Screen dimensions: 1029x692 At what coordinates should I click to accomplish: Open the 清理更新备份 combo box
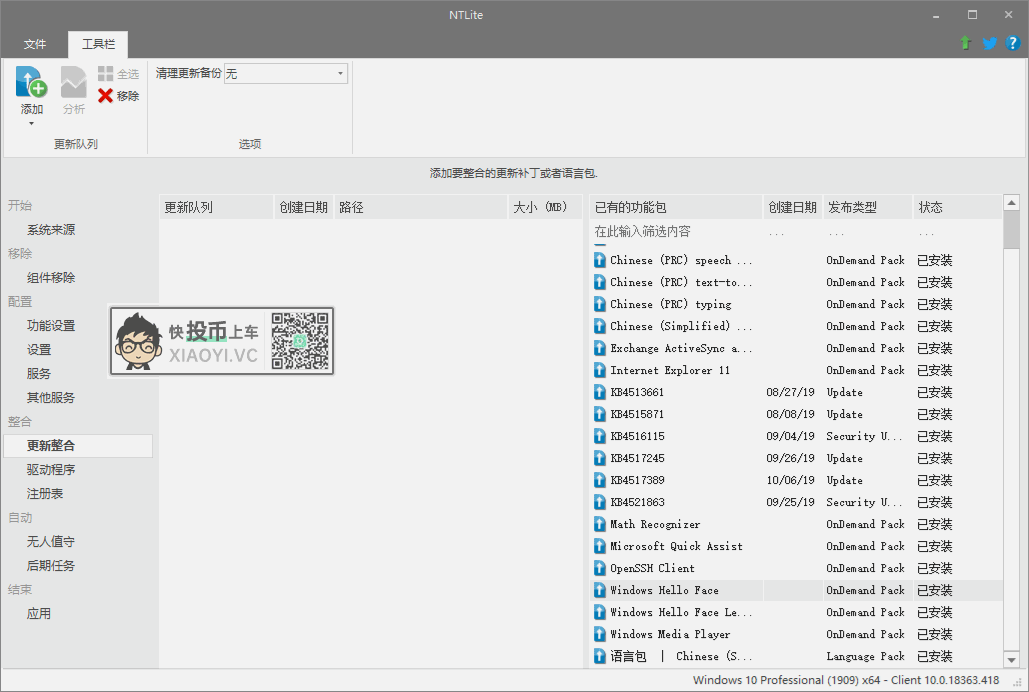(x=286, y=73)
